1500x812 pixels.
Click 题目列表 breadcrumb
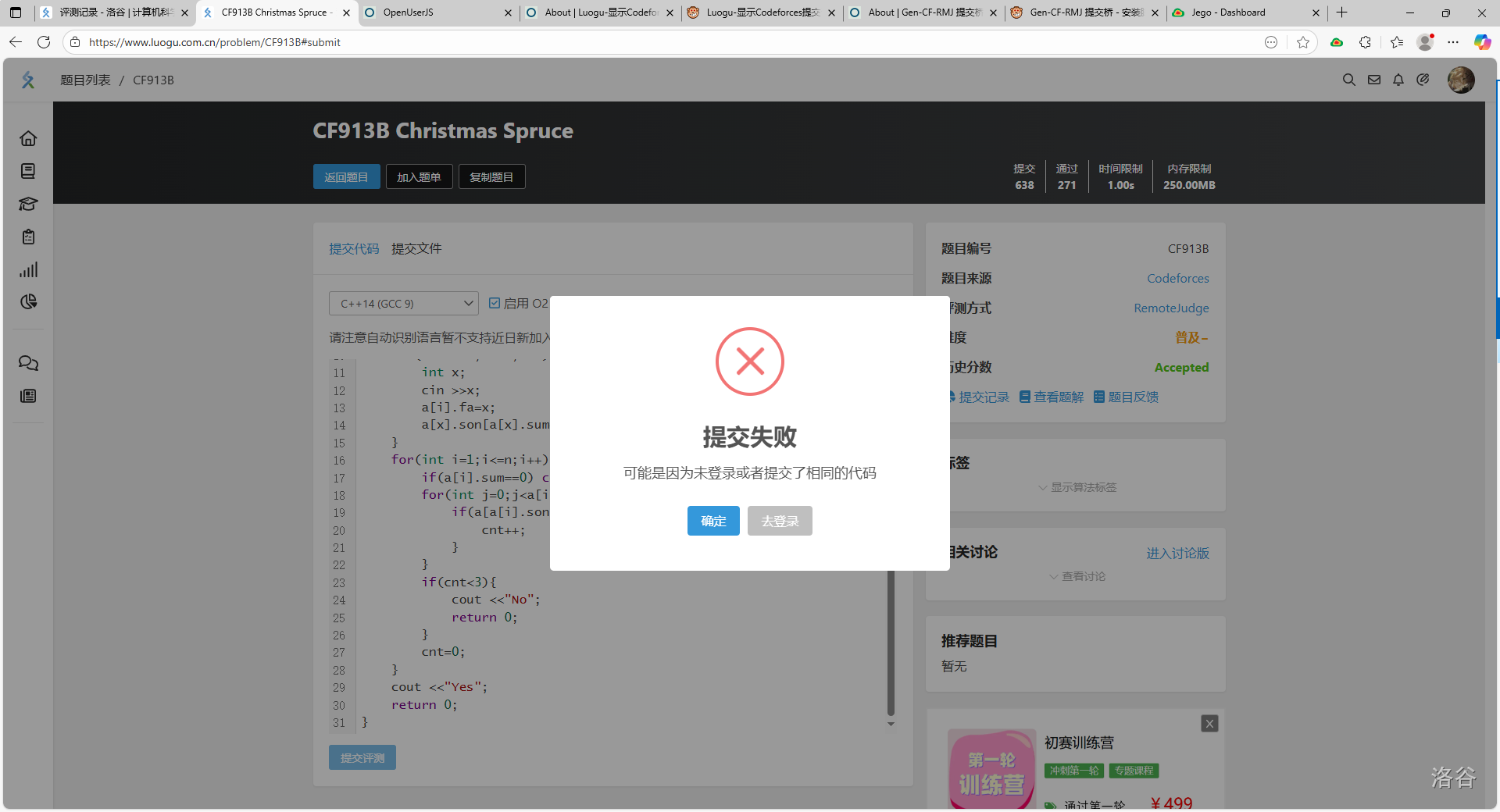(85, 80)
